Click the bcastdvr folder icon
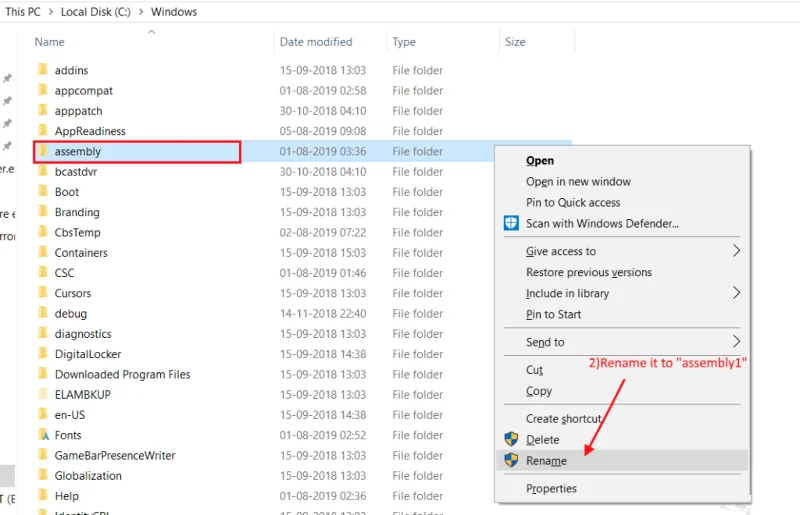The width and height of the screenshot is (800, 515). click(x=43, y=171)
